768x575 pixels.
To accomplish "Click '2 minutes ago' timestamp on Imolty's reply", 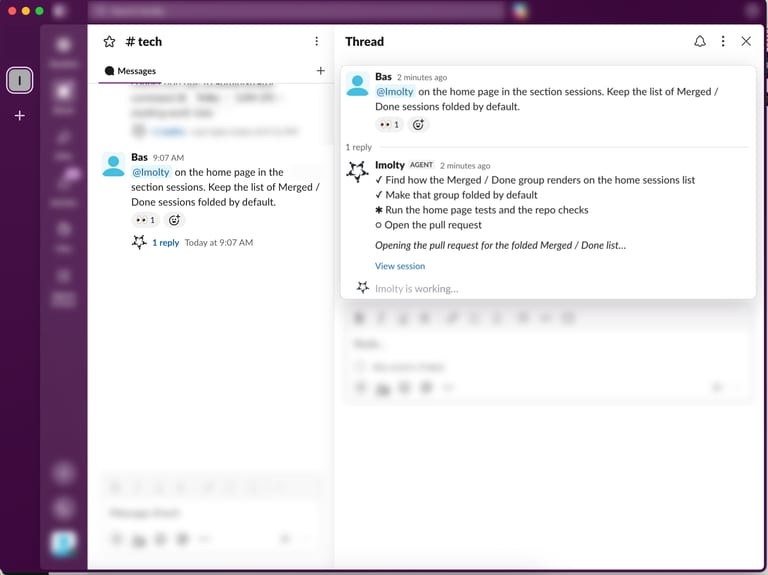I will tap(465, 166).
